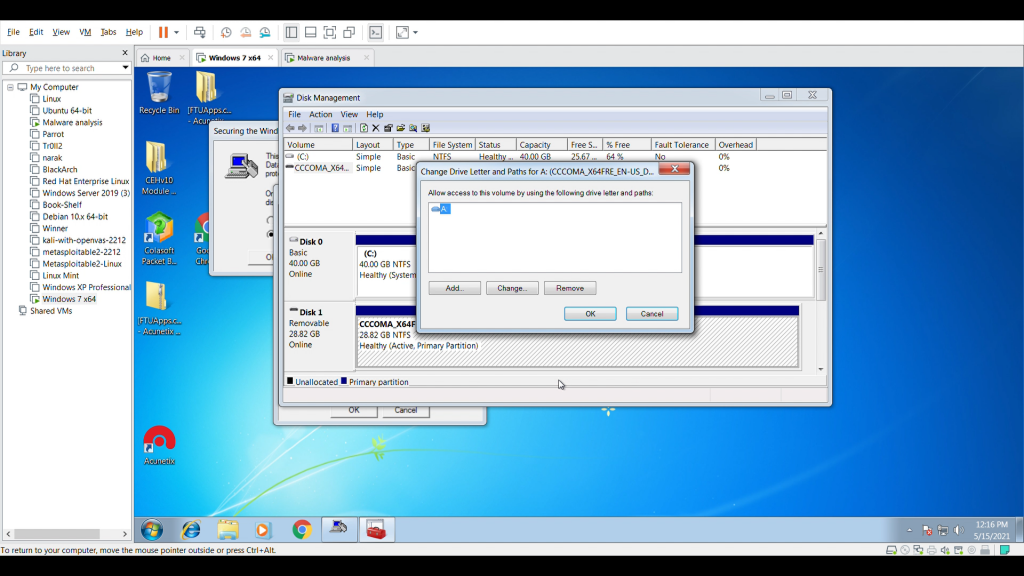The height and width of the screenshot is (576, 1024).
Task: Select the Linux Mint VM in the Library
Action: coord(60,275)
